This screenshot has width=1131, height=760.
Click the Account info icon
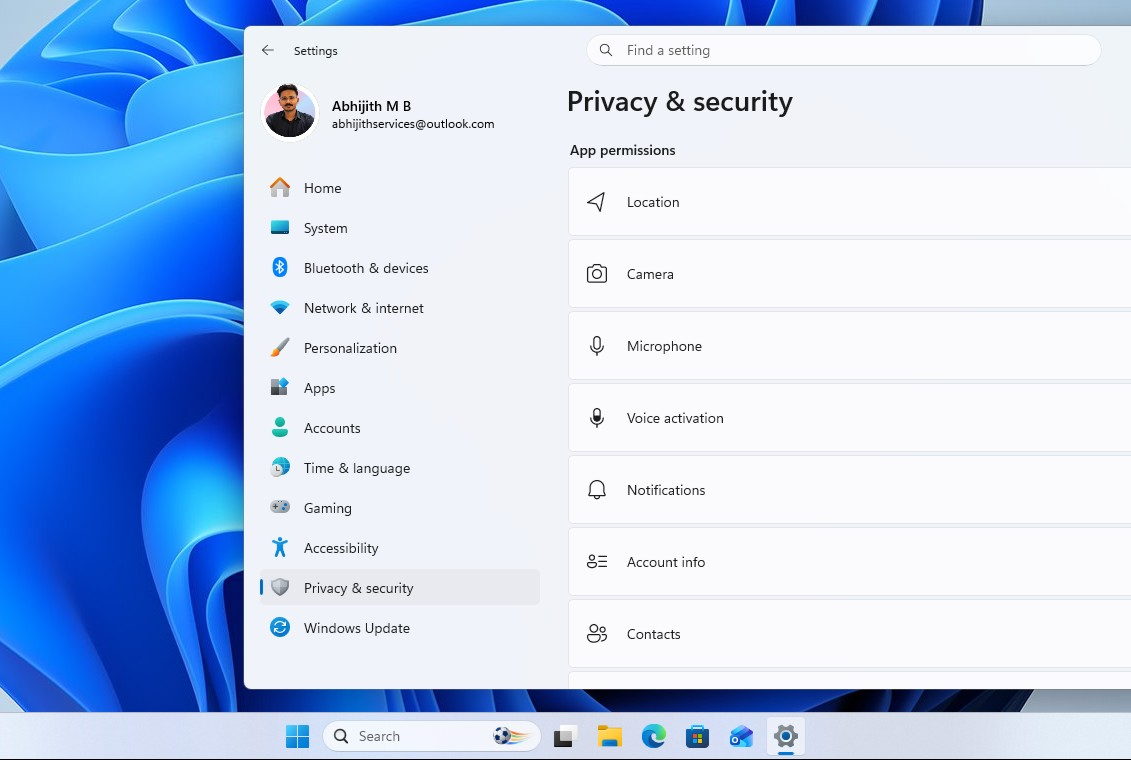click(597, 562)
